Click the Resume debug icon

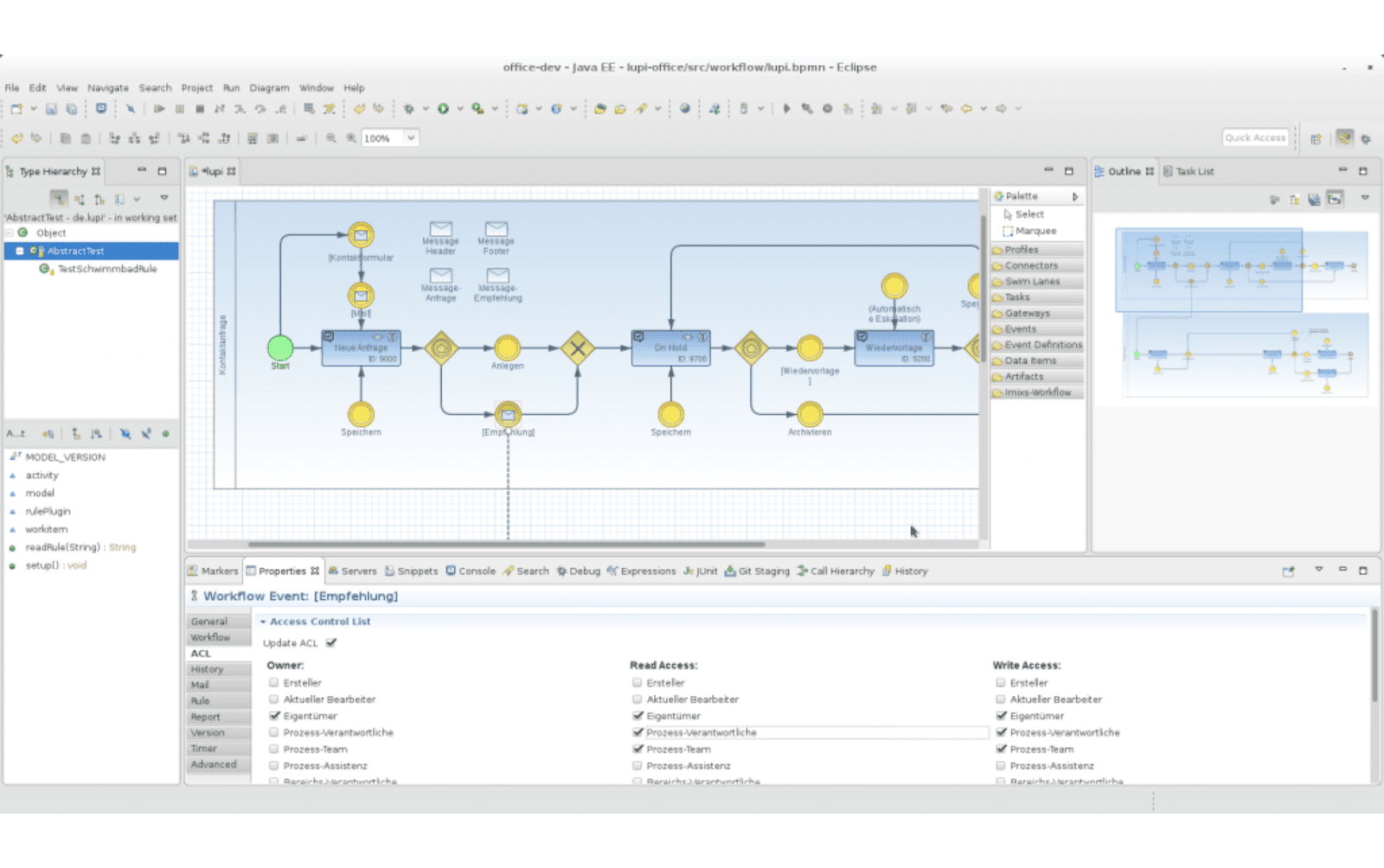(x=159, y=109)
